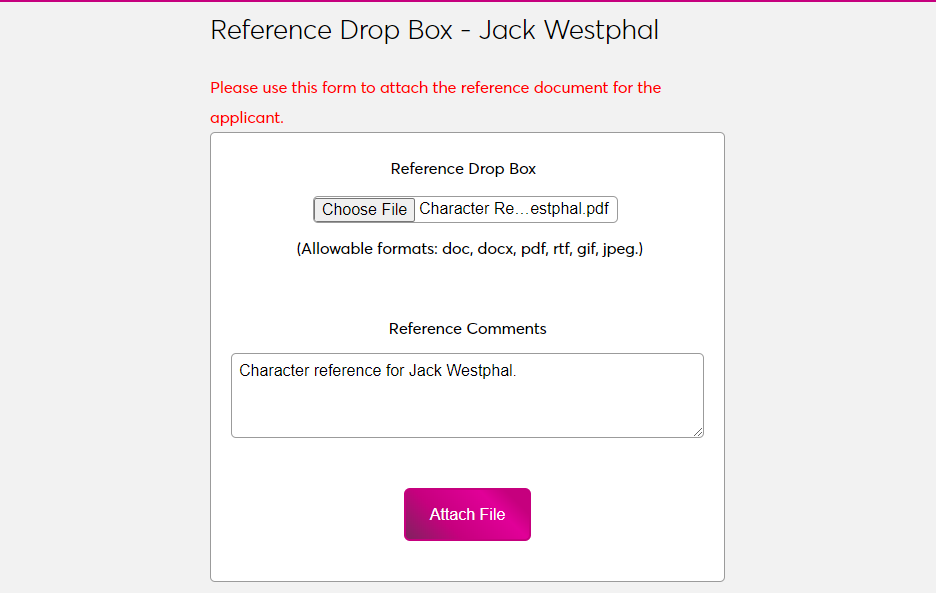
Task: Click the word pdf in allowable formats
Action: click(x=533, y=249)
